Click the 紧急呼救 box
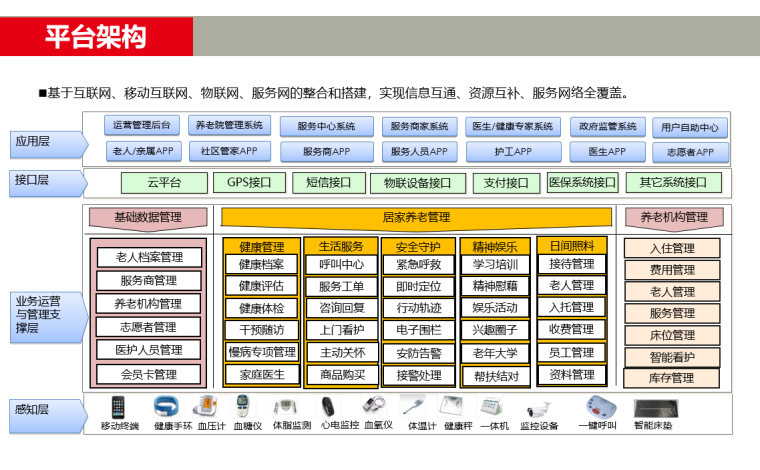Screen dimensions: 760x470 coord(418,265)
